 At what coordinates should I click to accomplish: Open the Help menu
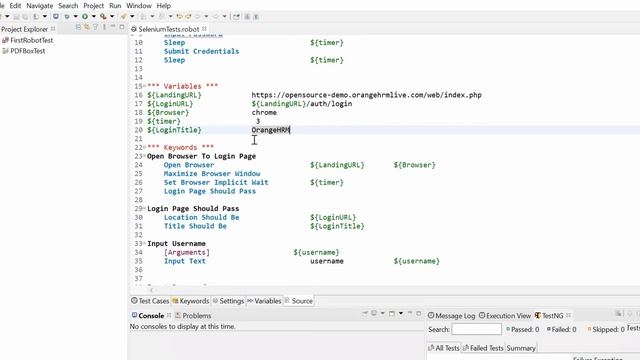click(164, 6)
